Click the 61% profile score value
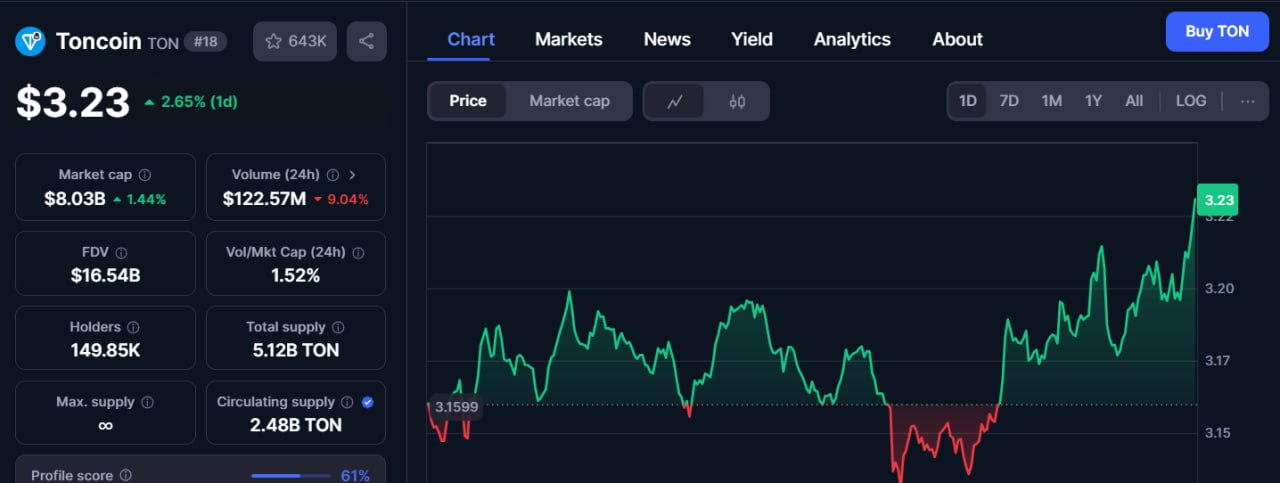This screenshot has height=483, width=1280. tap(355, 476)
